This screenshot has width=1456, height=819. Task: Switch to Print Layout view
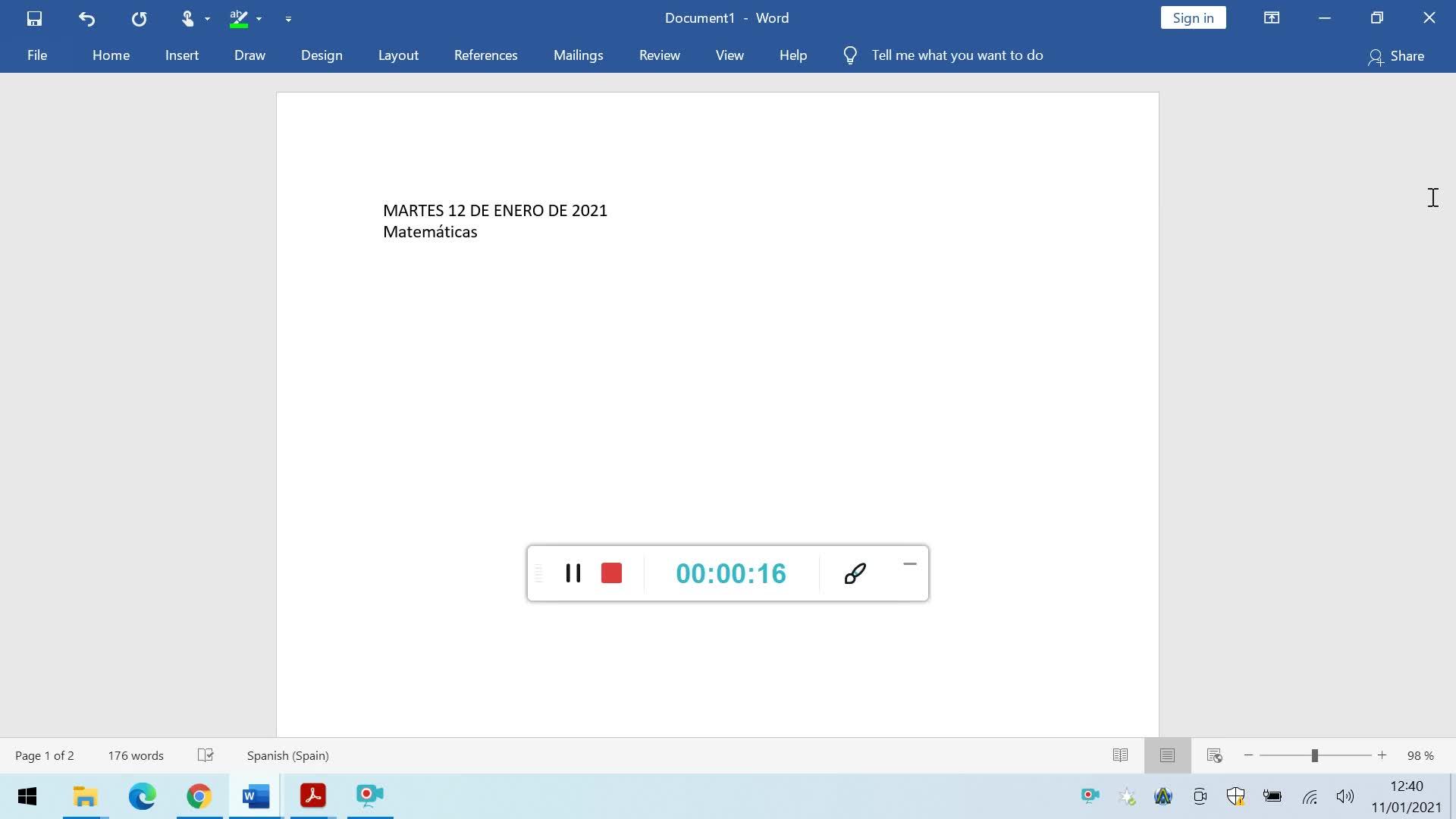[x=1167, y=755]
